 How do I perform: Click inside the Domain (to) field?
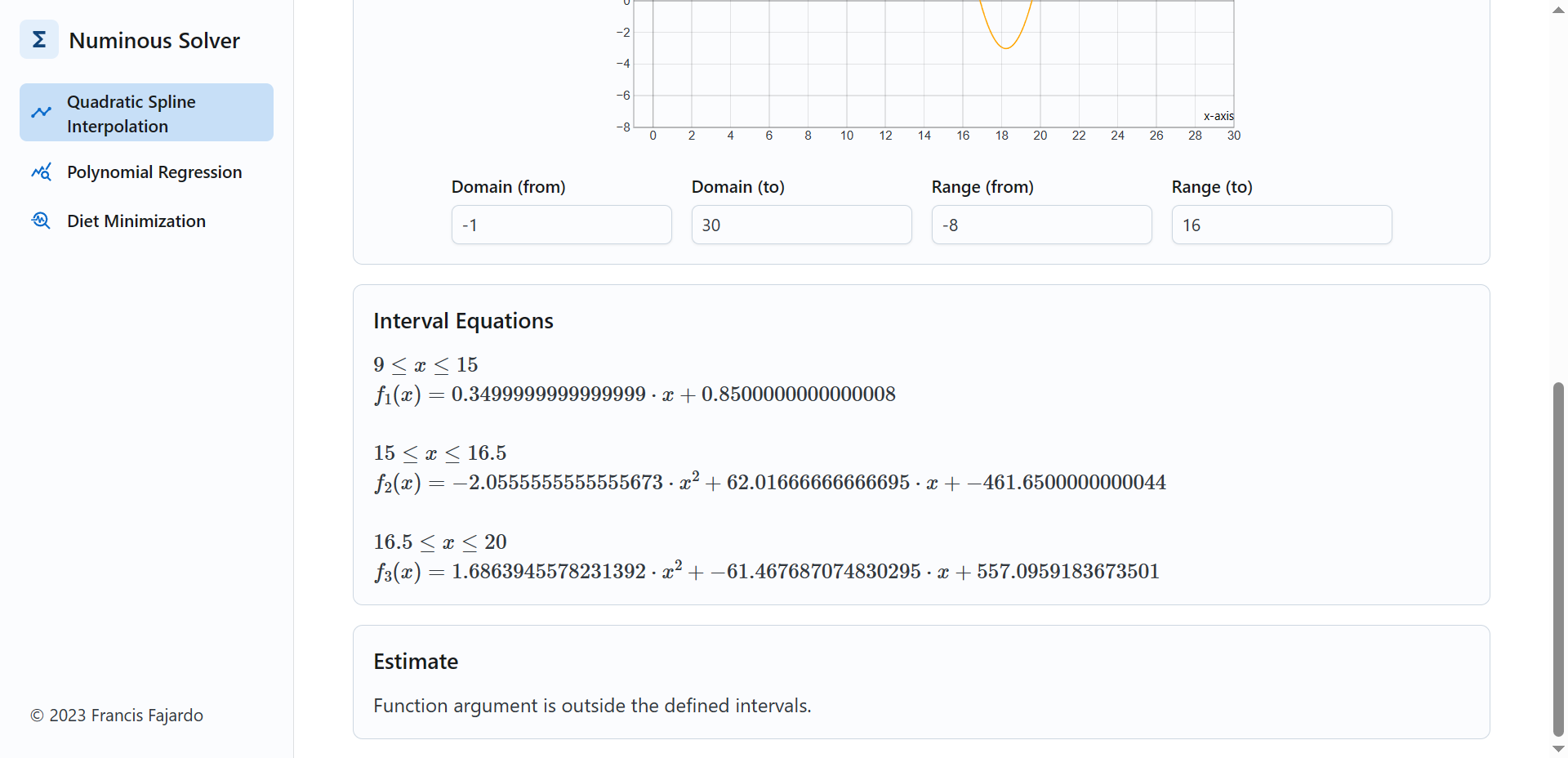click(x=801, y=225)
